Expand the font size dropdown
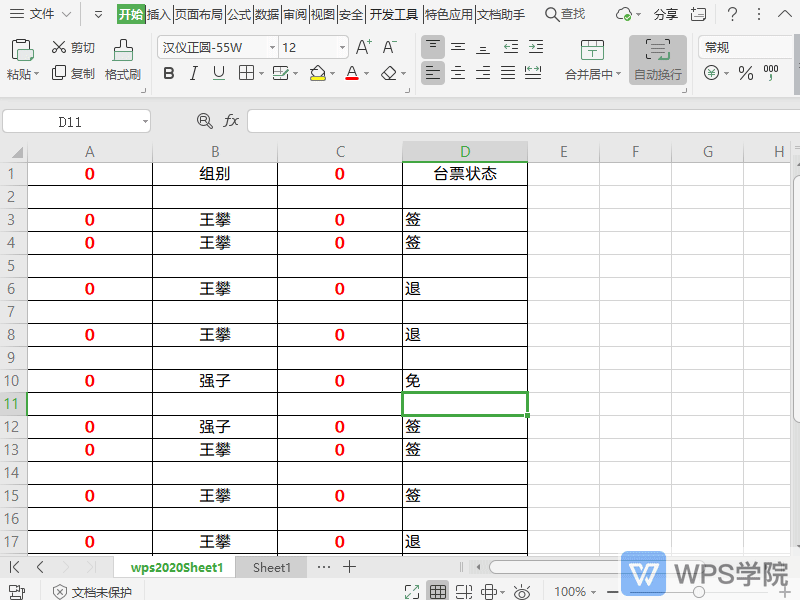This screenshot has width=800, height=600. point(342,48)
